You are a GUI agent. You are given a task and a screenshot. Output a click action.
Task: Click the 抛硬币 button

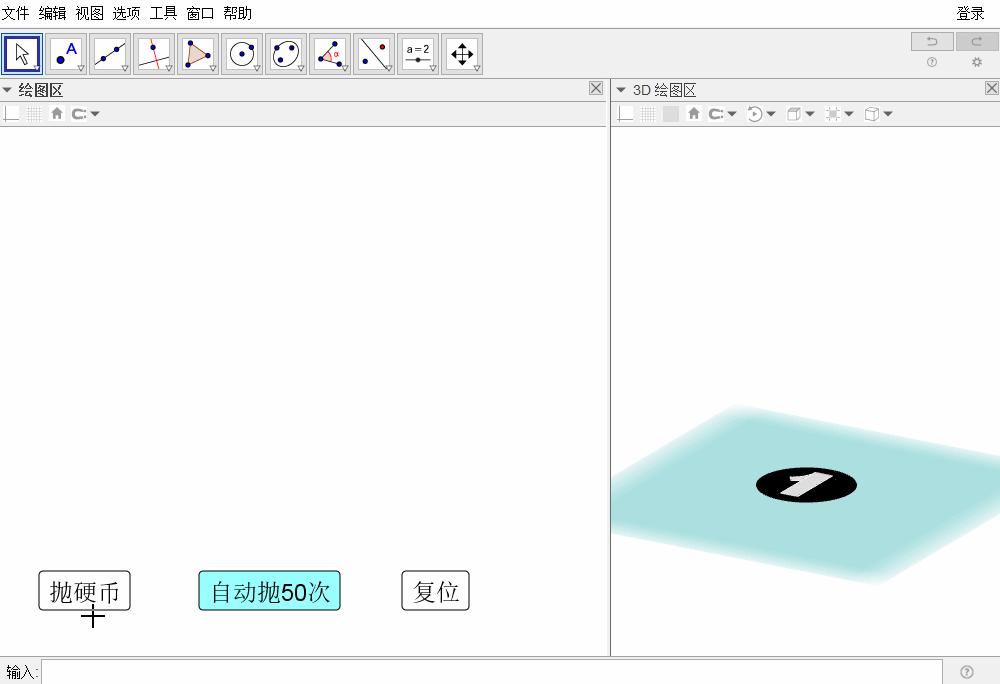(x=84, y=591)
